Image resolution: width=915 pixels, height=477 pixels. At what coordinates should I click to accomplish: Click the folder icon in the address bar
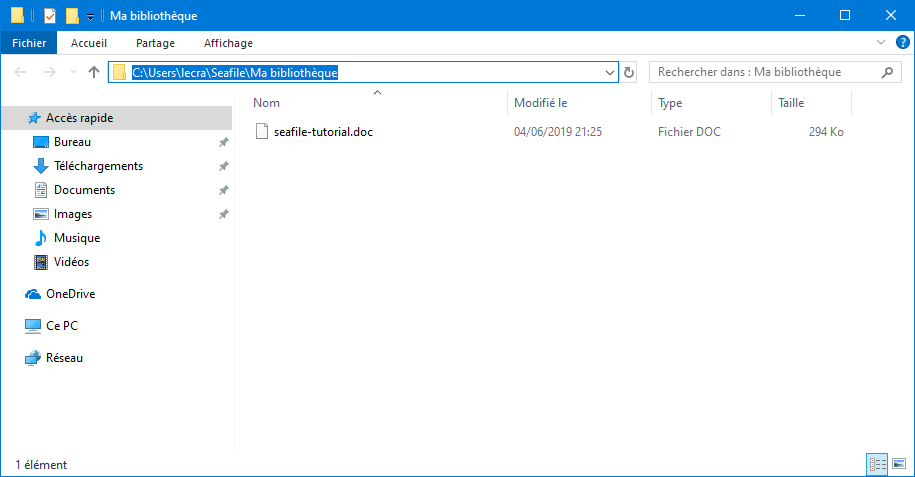[120, 72]
